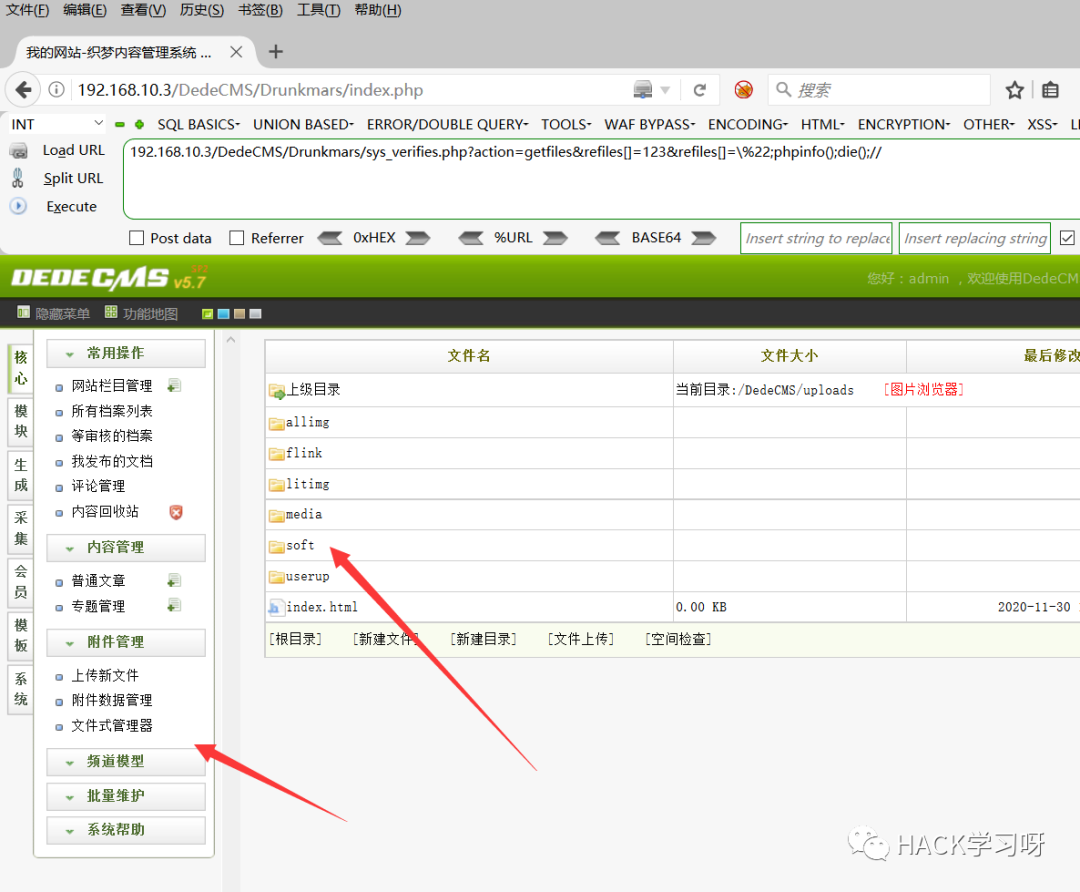Click the Load URL icon
The width and height of the screenshot is (1080, 892).
pyautogui.click(x=19, y=150)
